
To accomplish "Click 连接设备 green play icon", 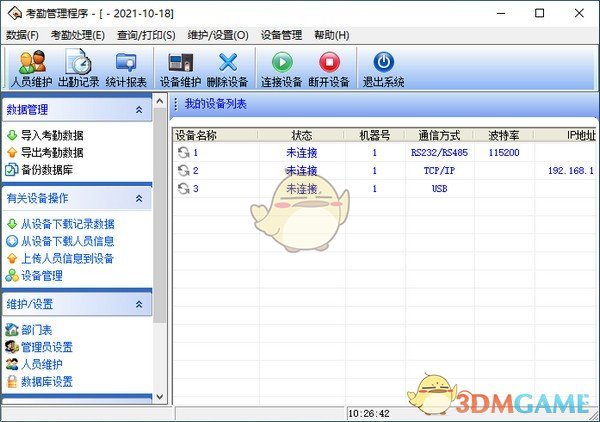I will 282,62.
